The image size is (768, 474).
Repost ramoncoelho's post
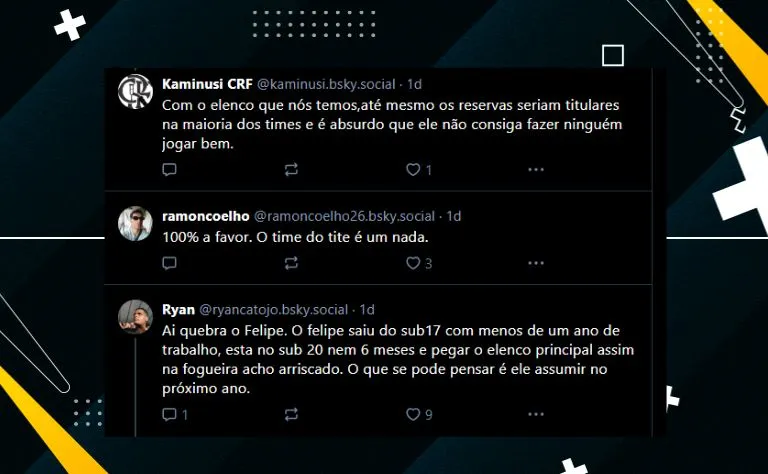(x=291, y=263)
